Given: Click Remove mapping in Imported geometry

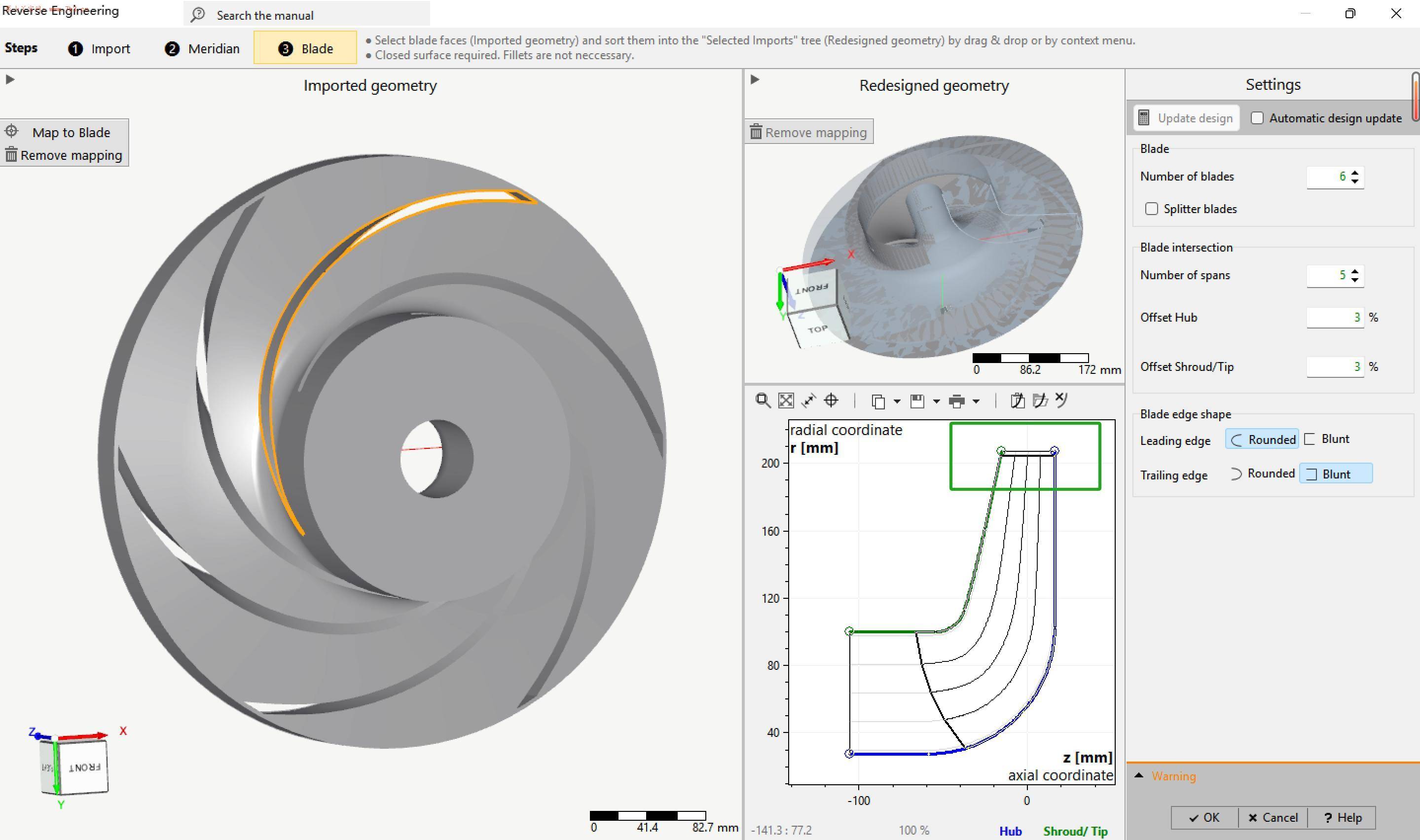Looking at the screenshot, I should [x=64, y=154].
